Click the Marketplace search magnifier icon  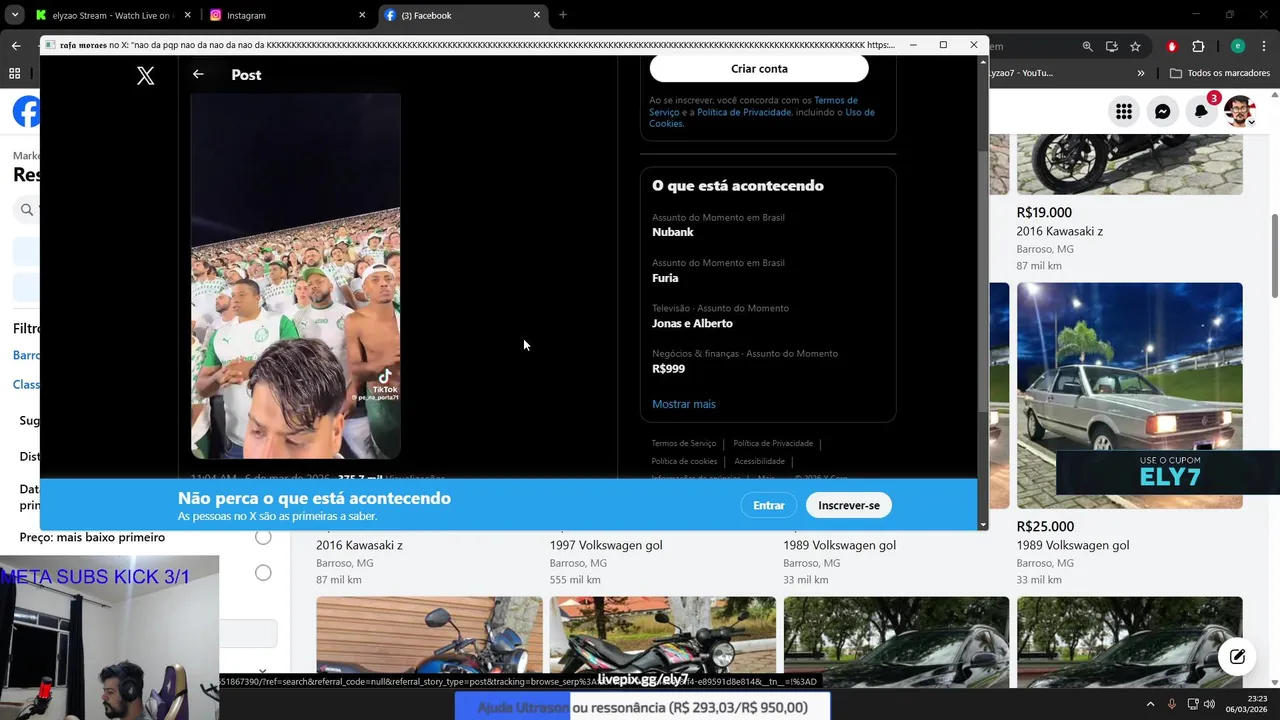(x=27, y=210)
